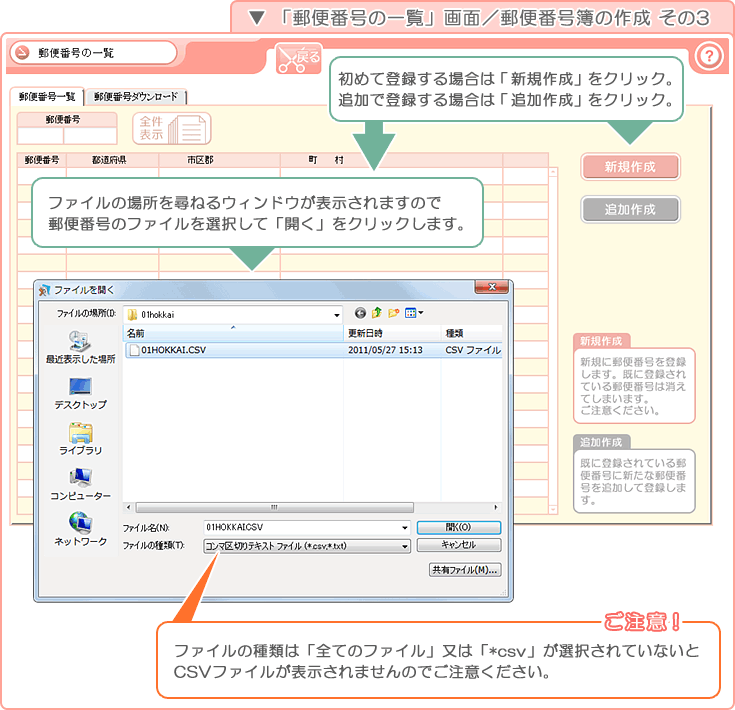Click the 全件表示 show-all icon
Viewport: 735px width, 710px height.
[x=172, y=129]
